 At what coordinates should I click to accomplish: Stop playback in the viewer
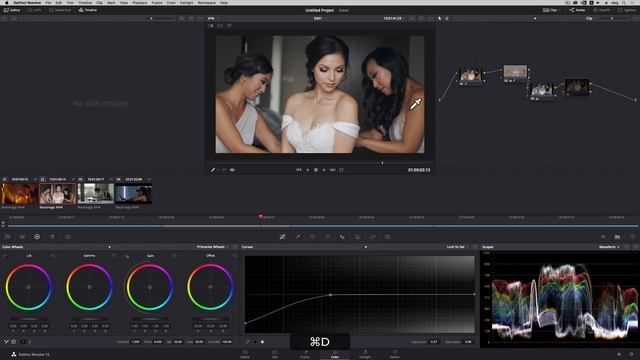tap(316, 170)
